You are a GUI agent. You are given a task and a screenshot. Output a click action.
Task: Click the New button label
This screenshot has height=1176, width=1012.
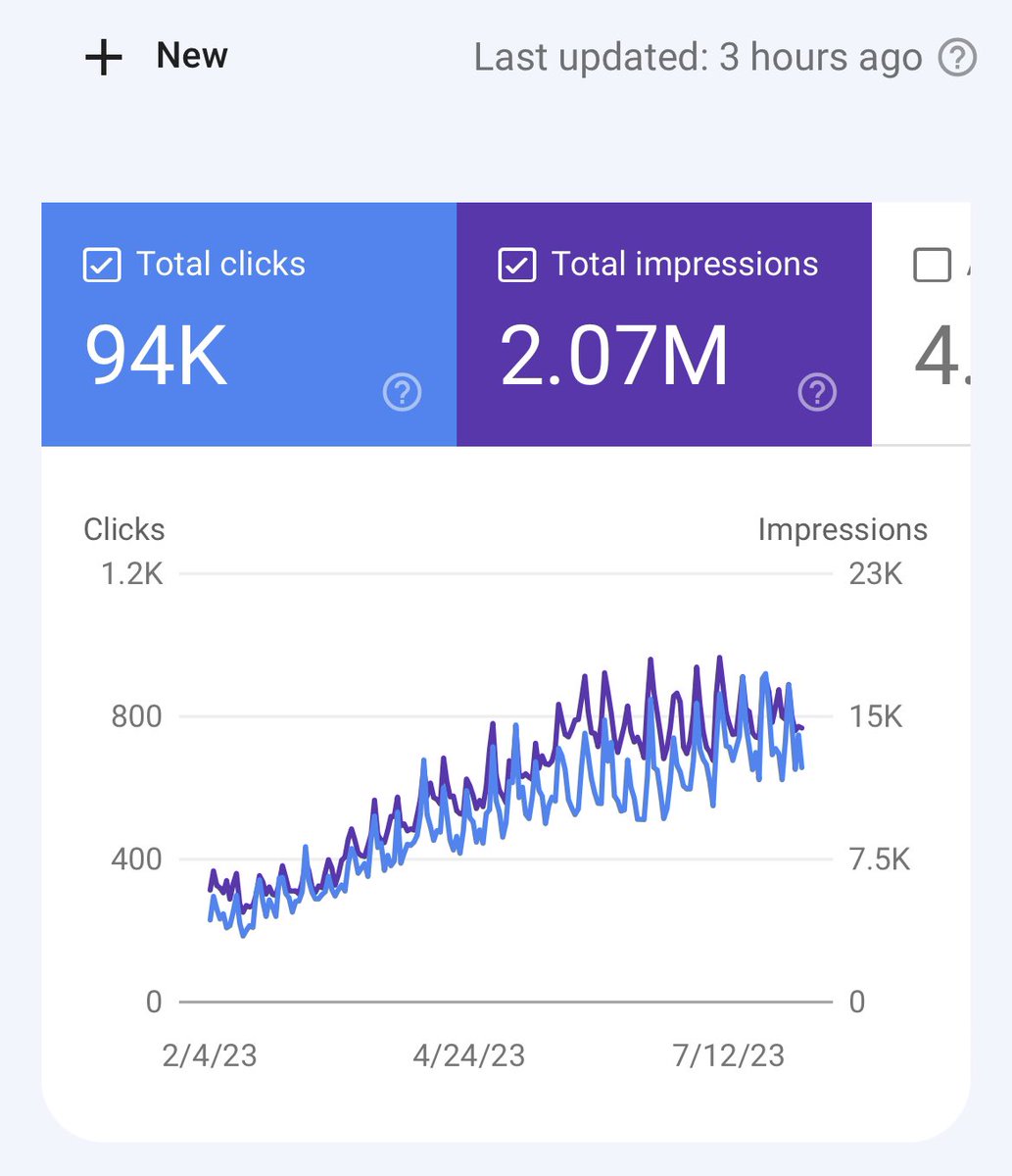[192, 56]
